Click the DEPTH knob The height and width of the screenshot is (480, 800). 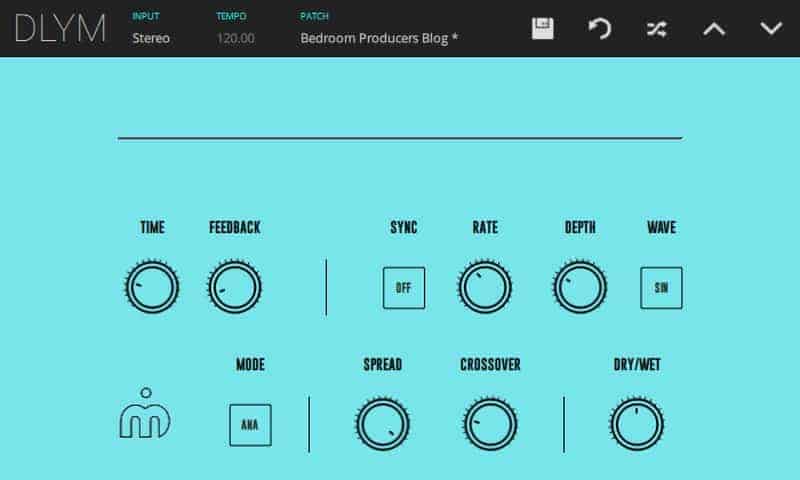click(x=580, y=288)
